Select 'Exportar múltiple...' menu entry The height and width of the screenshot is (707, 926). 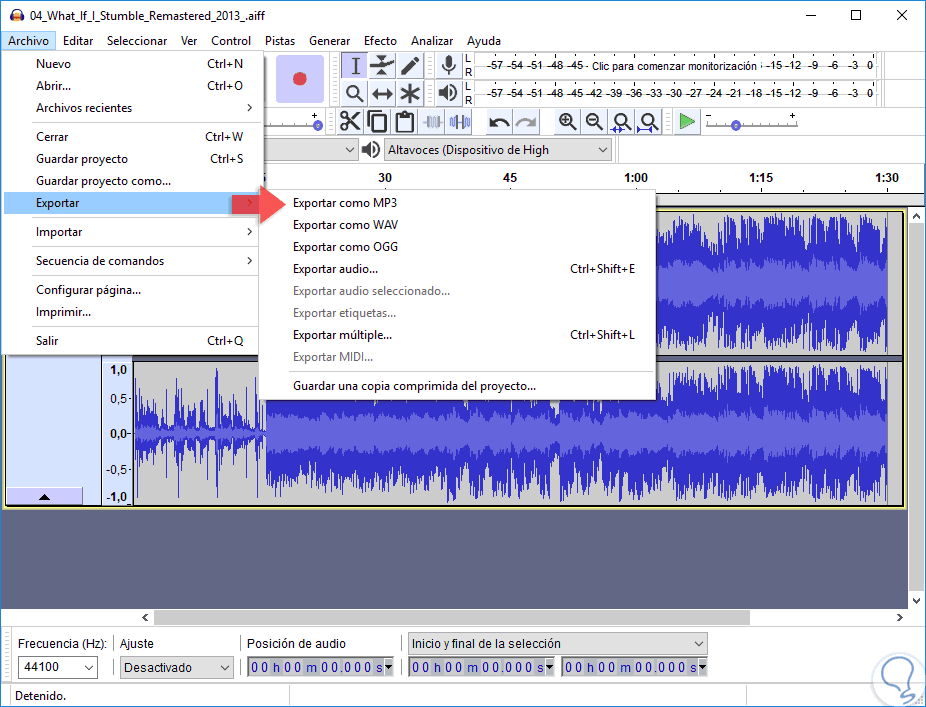tap(342, 335)
